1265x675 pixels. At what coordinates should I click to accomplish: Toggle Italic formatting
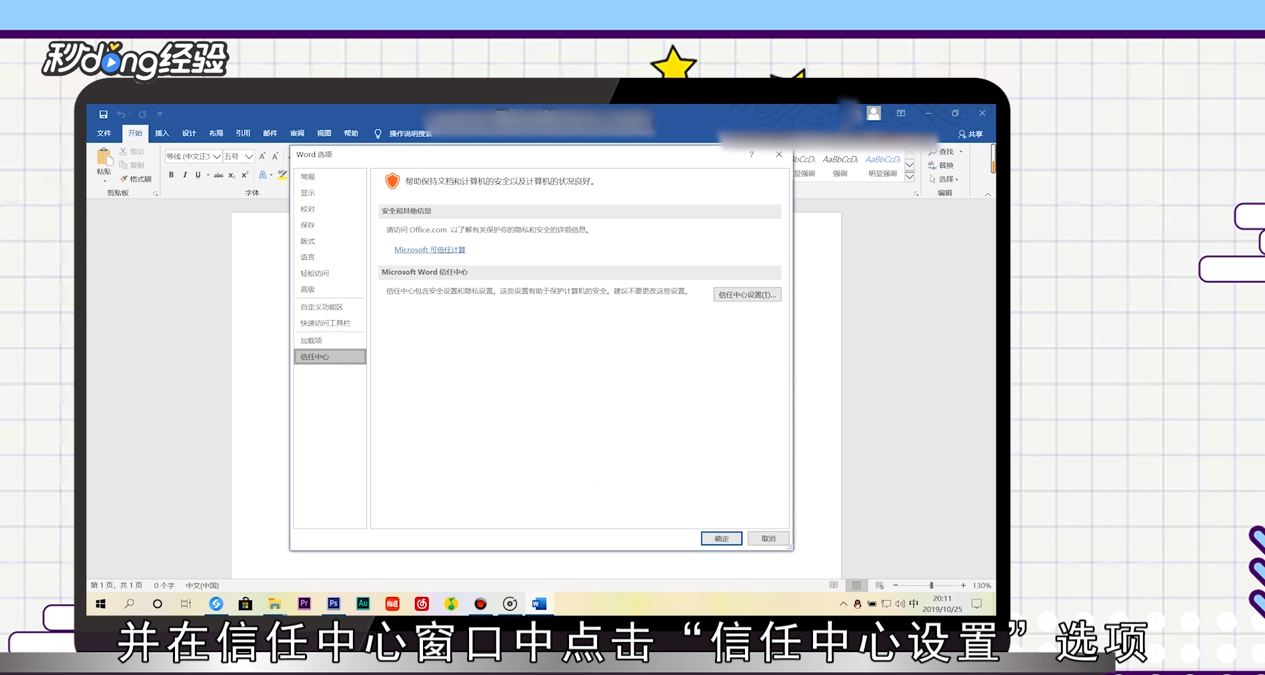184,175
